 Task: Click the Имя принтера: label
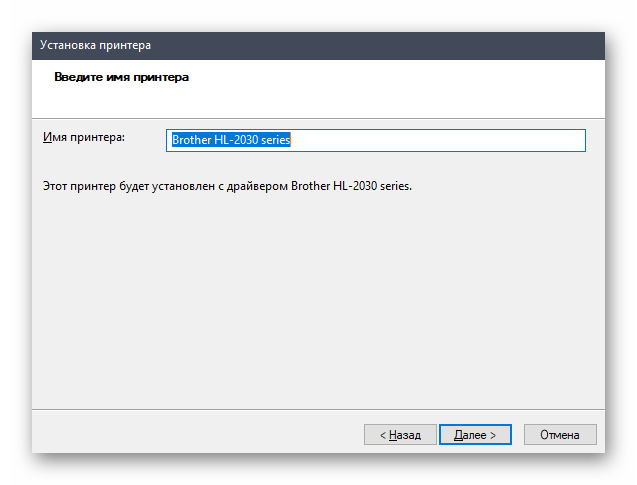(x=84, y=137)
